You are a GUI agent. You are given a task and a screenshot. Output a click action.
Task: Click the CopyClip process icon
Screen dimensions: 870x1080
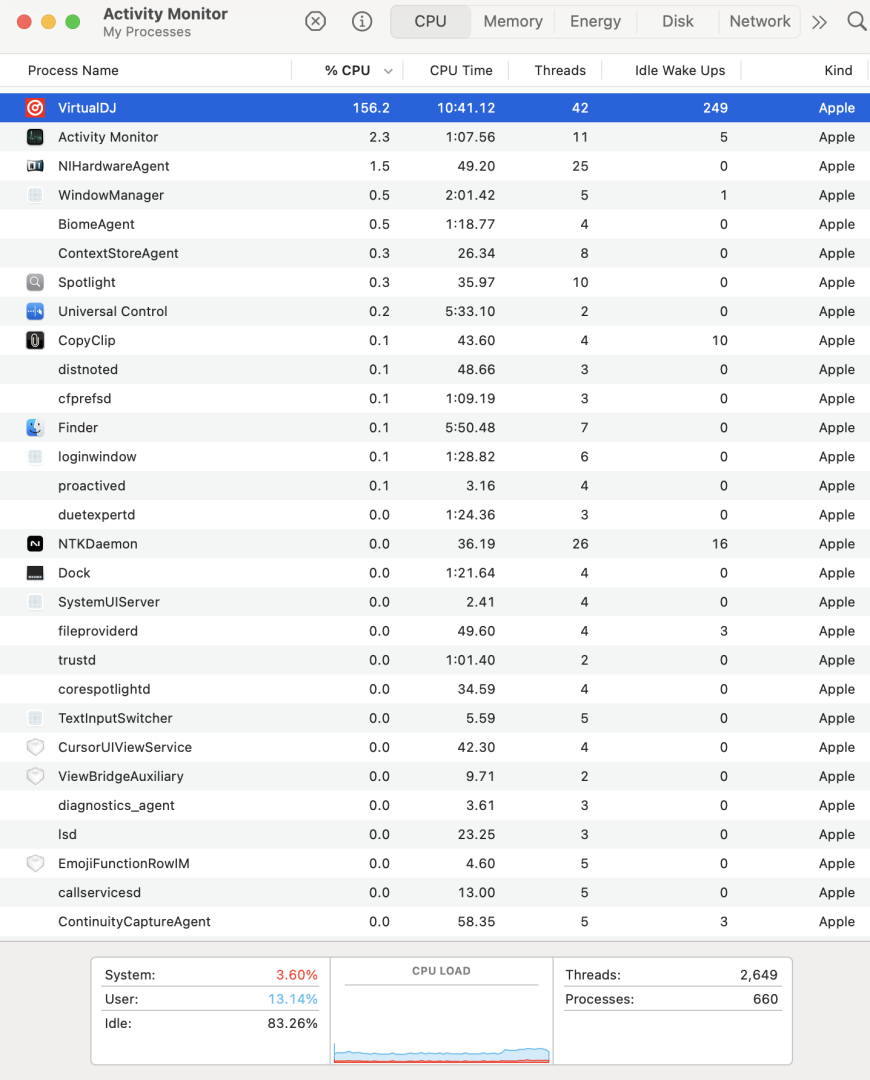[x=35, y=341]
